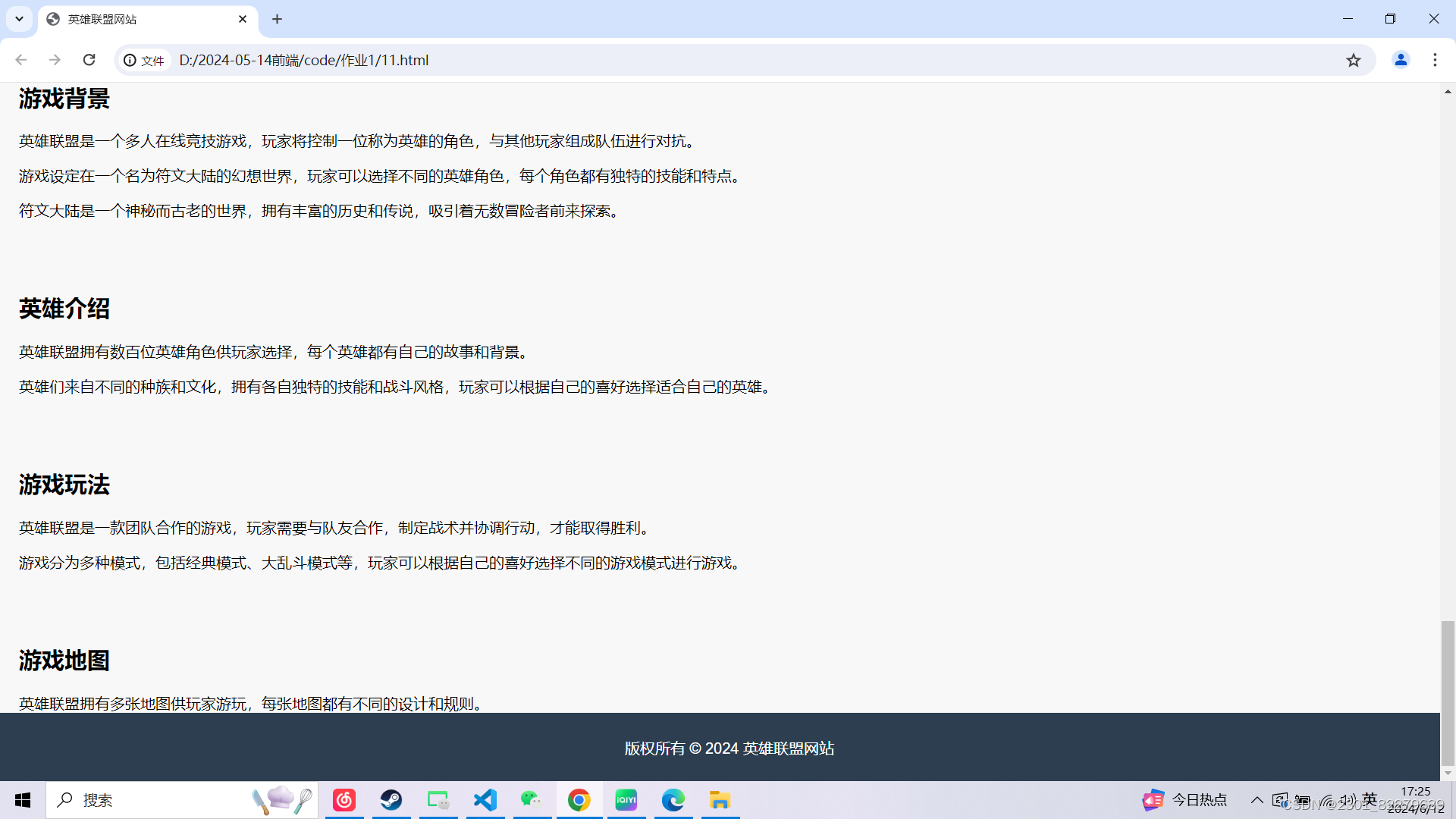
Task: View site info via 文件 icon
Action: coord(144,60)
